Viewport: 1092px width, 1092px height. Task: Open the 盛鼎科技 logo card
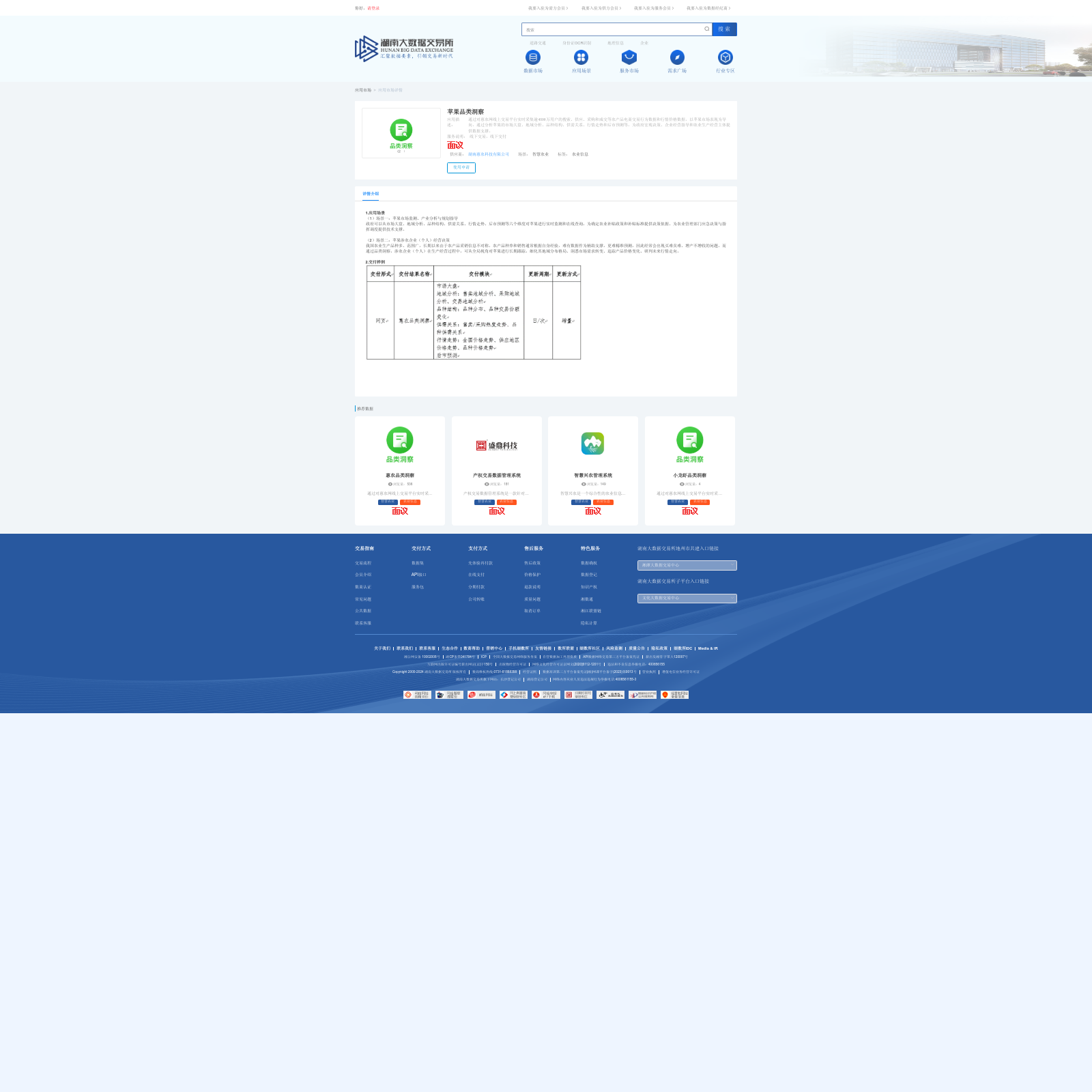[497, 446]
